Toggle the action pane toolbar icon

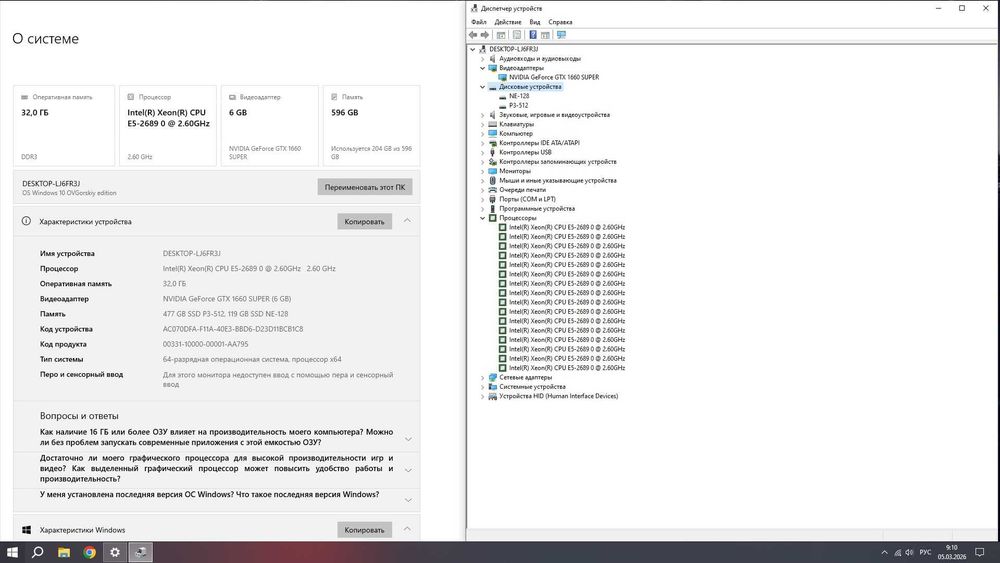point(545,35)
